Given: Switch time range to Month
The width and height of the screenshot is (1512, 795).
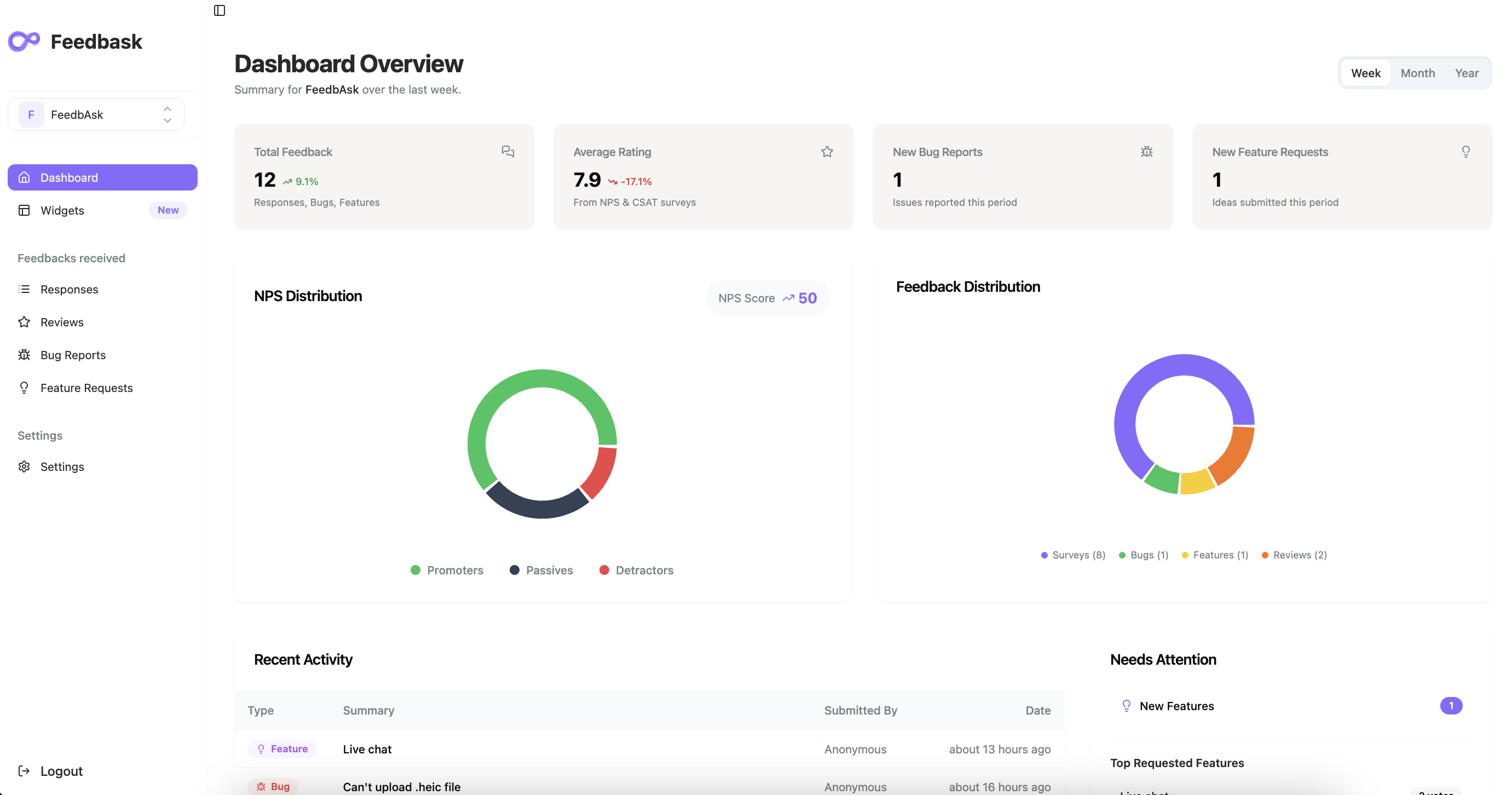Looking at the screenshot, I should pos(1417,73).
